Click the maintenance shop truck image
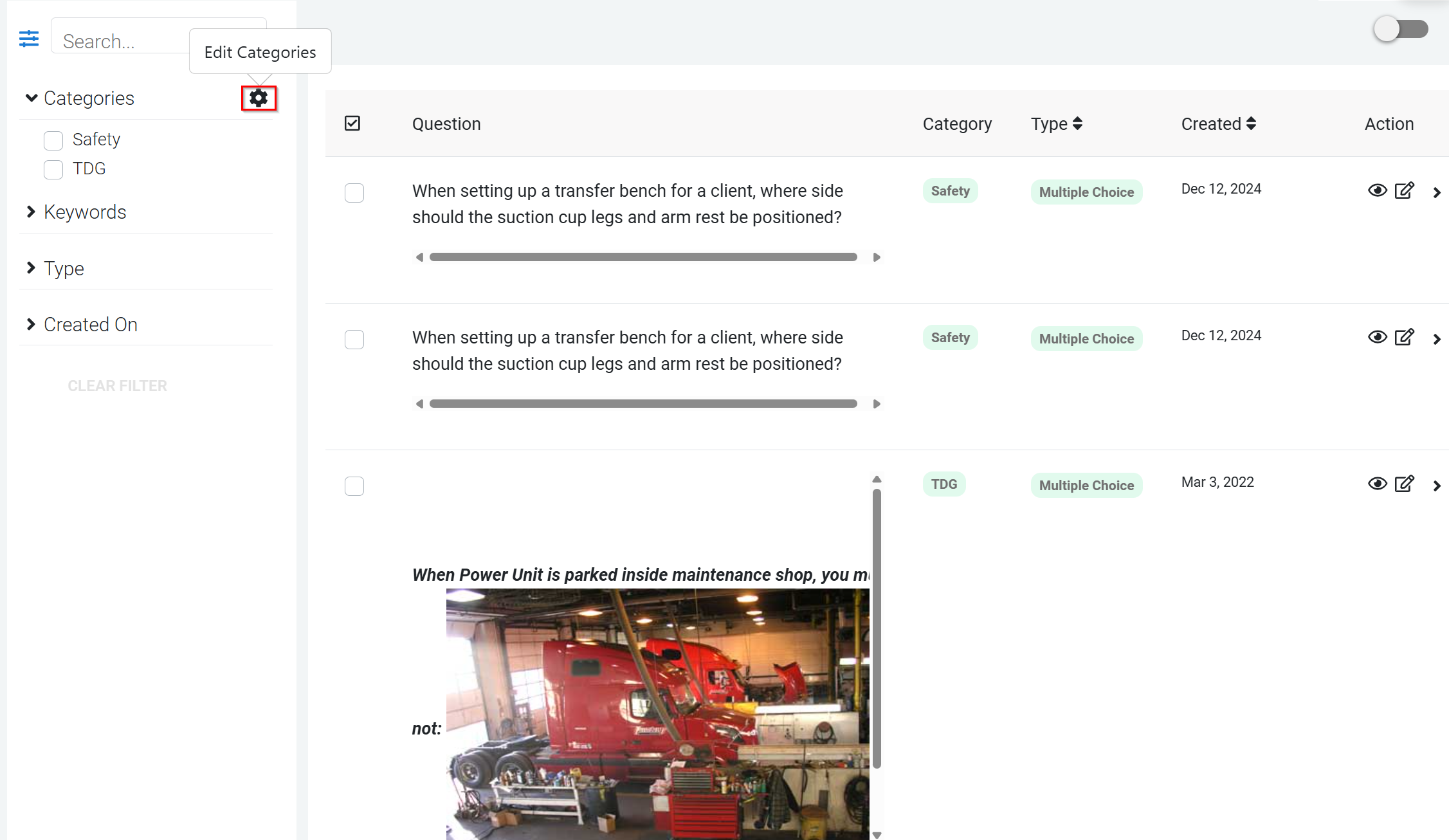 657,714
